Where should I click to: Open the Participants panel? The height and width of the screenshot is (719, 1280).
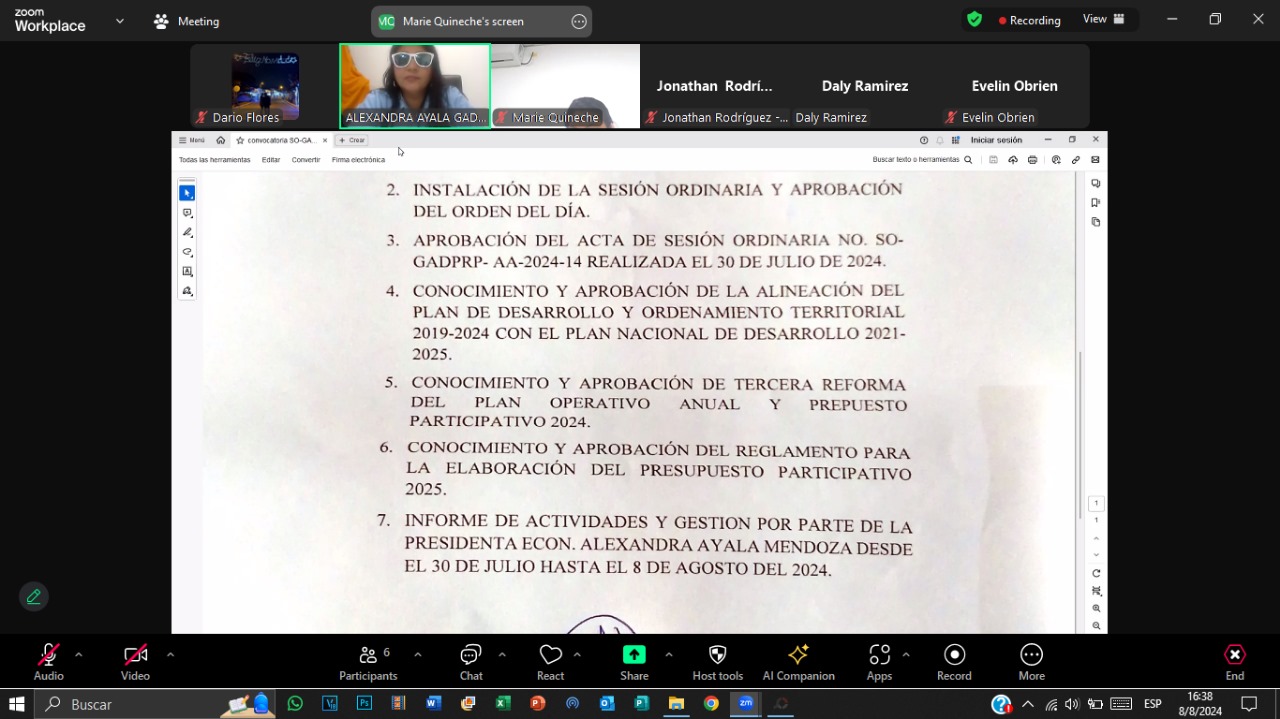pyautogui.click(x=368, y=661)
